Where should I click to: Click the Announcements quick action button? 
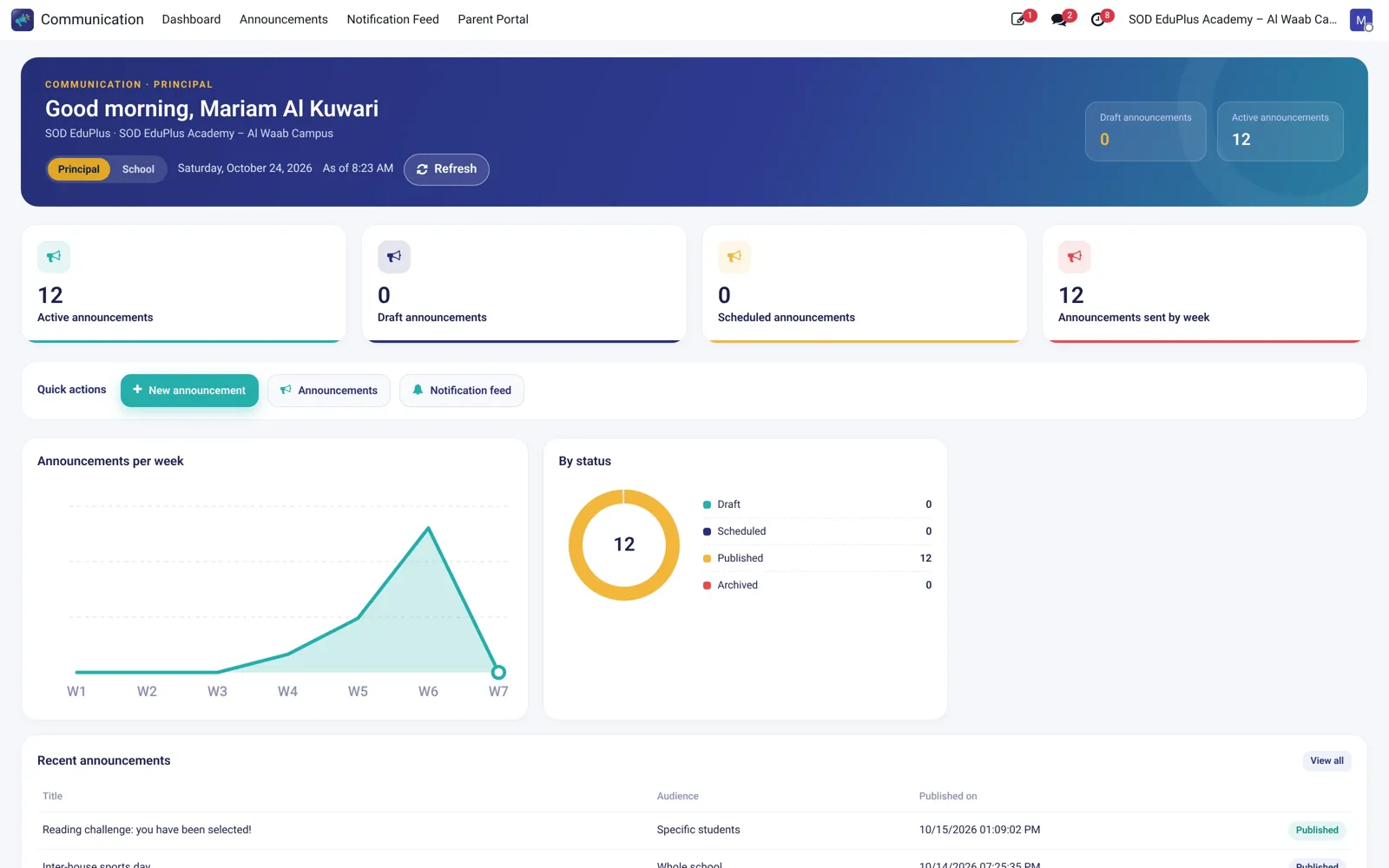[329, 391]
